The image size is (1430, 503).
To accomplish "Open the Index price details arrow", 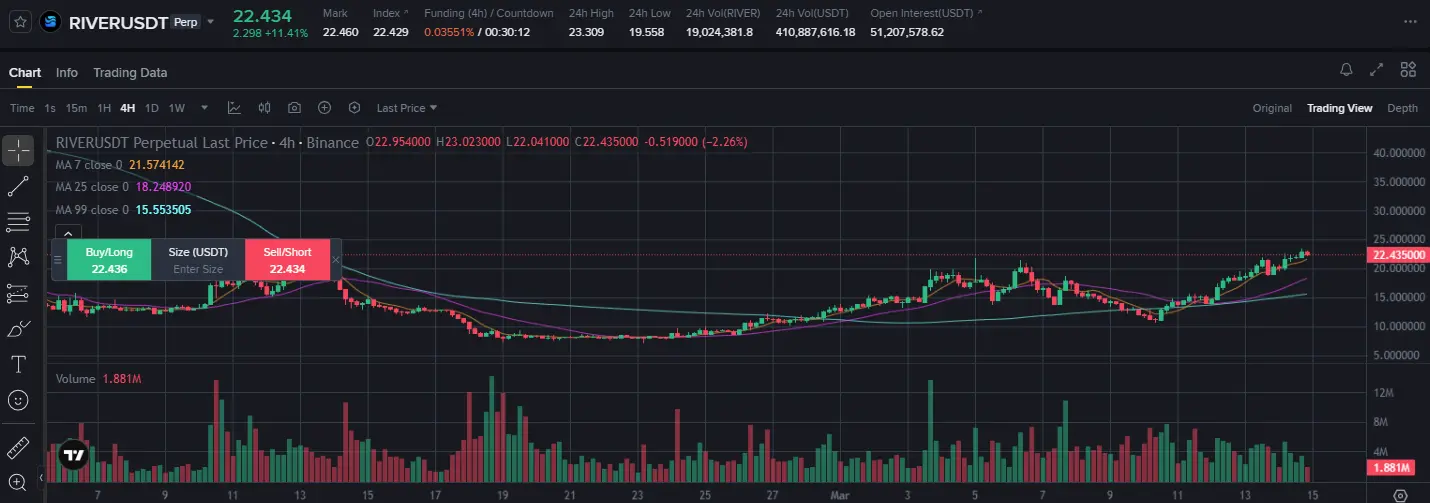I will [405, 13].
